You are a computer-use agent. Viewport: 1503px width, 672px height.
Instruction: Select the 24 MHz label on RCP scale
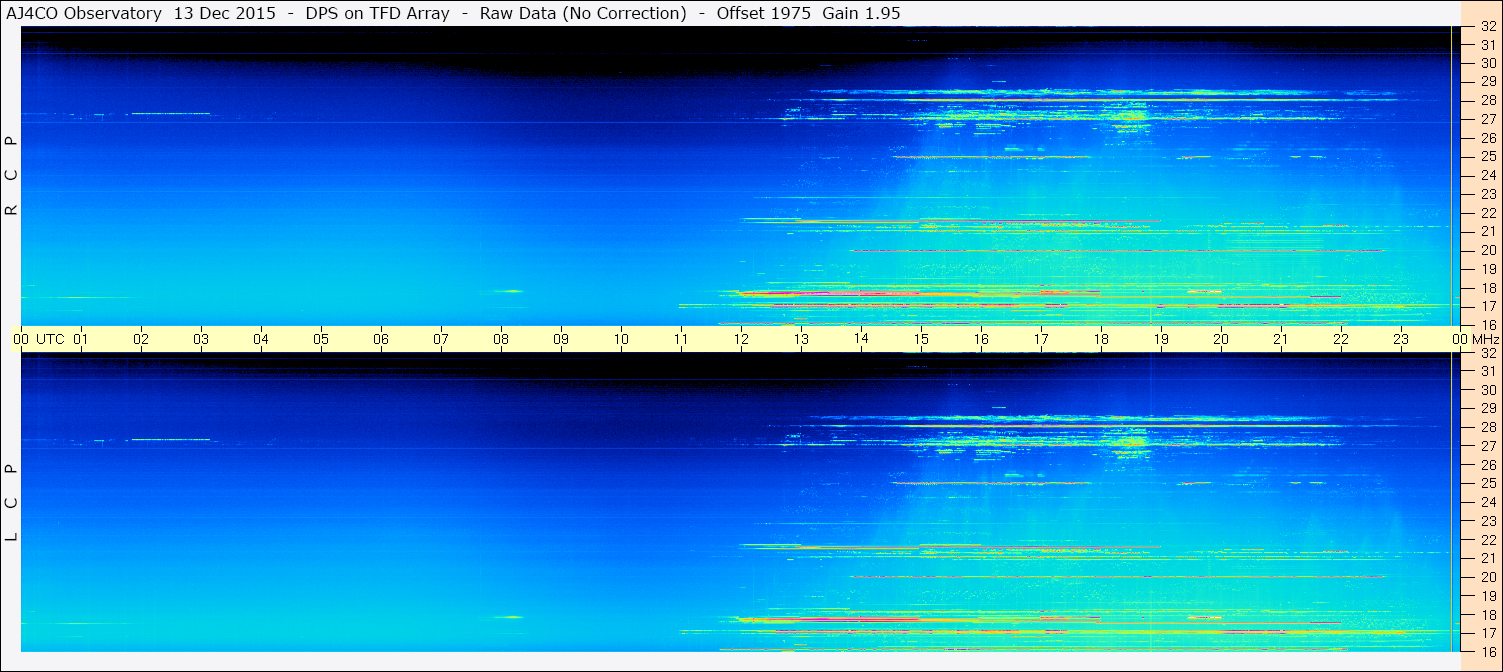pos(1488,175)
